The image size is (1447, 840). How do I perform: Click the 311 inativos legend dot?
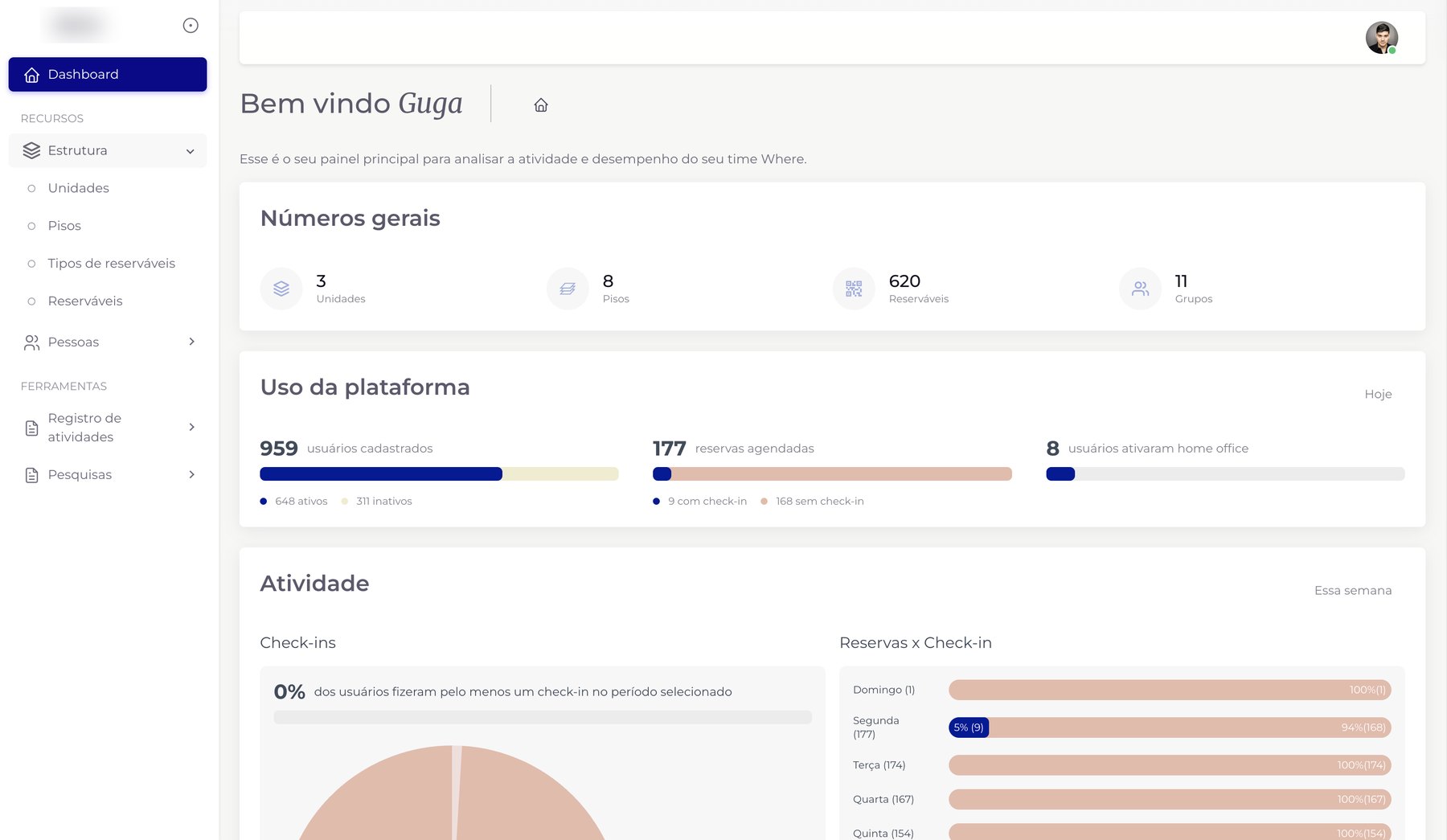[x=344, y=502]
